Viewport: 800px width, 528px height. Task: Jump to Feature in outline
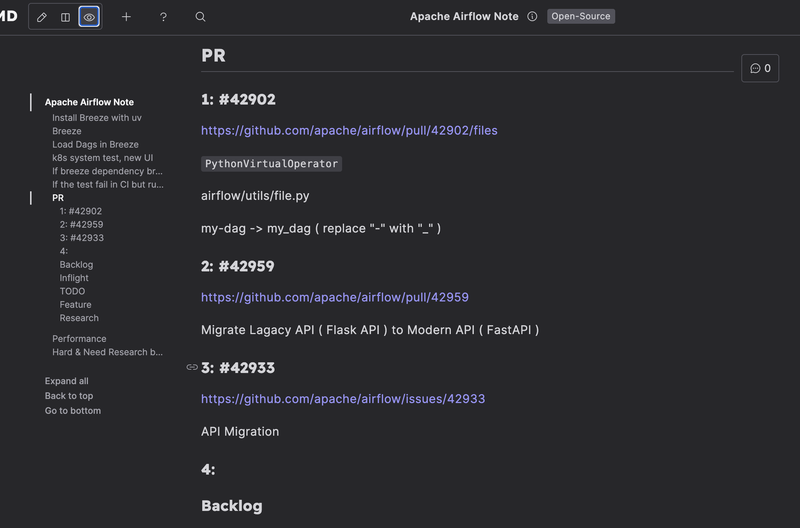pyautogui.click(x=76, y=305)
